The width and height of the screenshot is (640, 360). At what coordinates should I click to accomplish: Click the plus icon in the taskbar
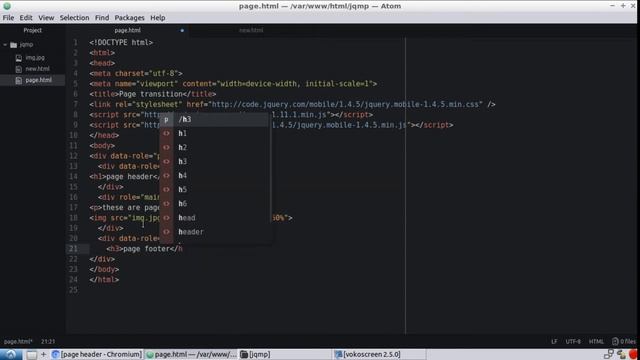click(43, 354)
